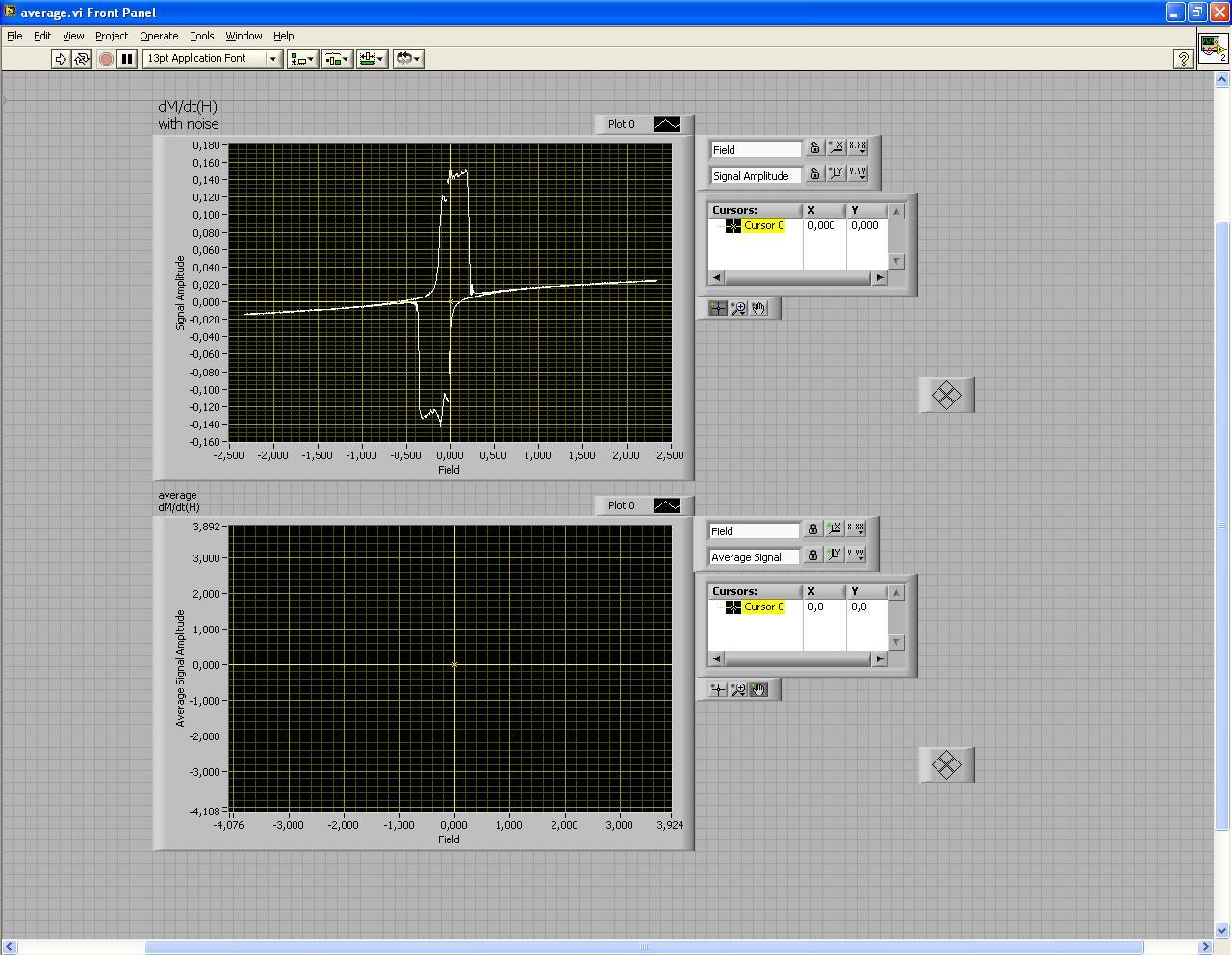This screenshot has height=955, width=1232.
Task: Click the top cursor legend scroll down arrow
Action: click(x=896, y=261)
